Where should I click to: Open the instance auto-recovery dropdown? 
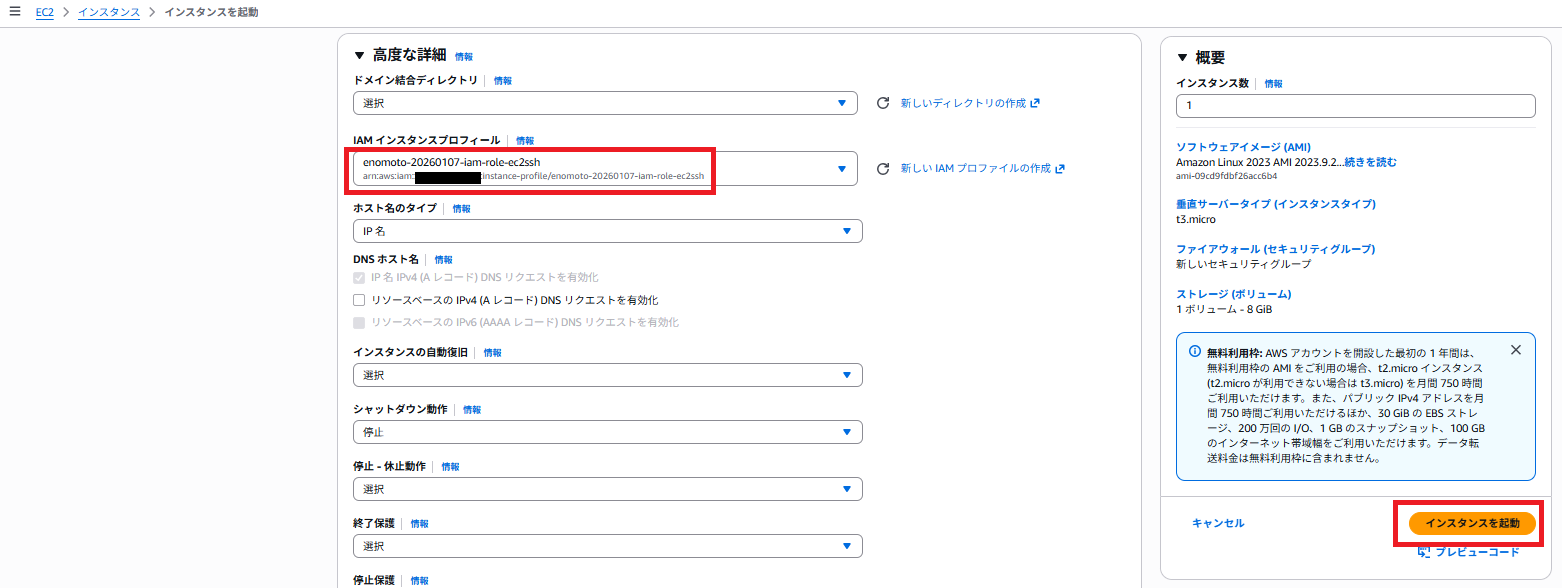[607, 375]
